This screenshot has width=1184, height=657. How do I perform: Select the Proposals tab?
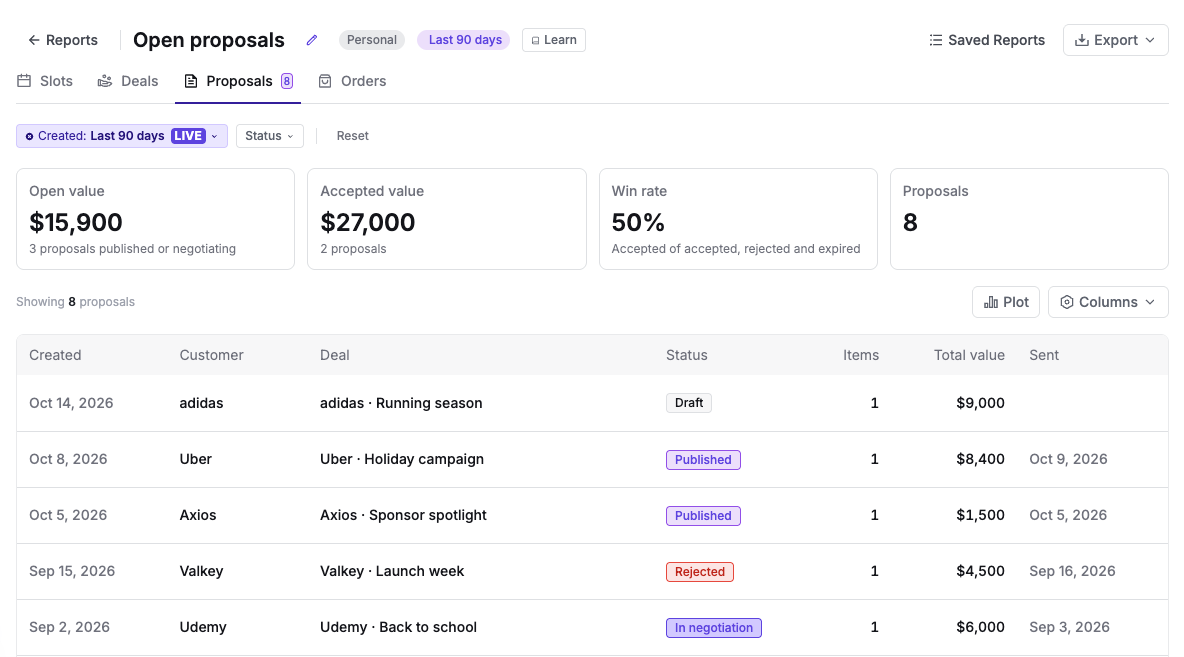pos(238,81)
